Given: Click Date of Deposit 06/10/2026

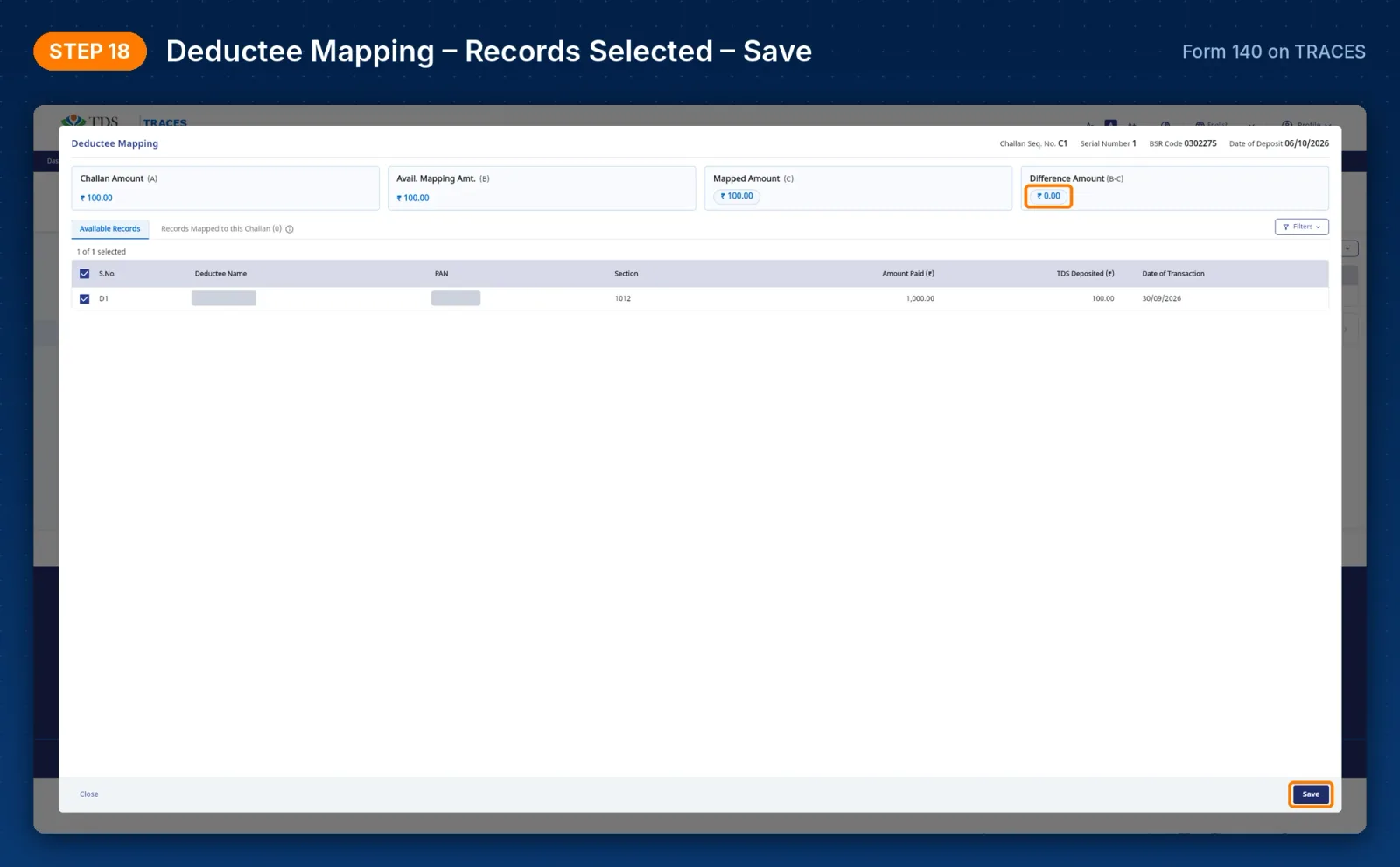Looking at the screenshot, I should pyautogui.click(x=1278, y=143).
